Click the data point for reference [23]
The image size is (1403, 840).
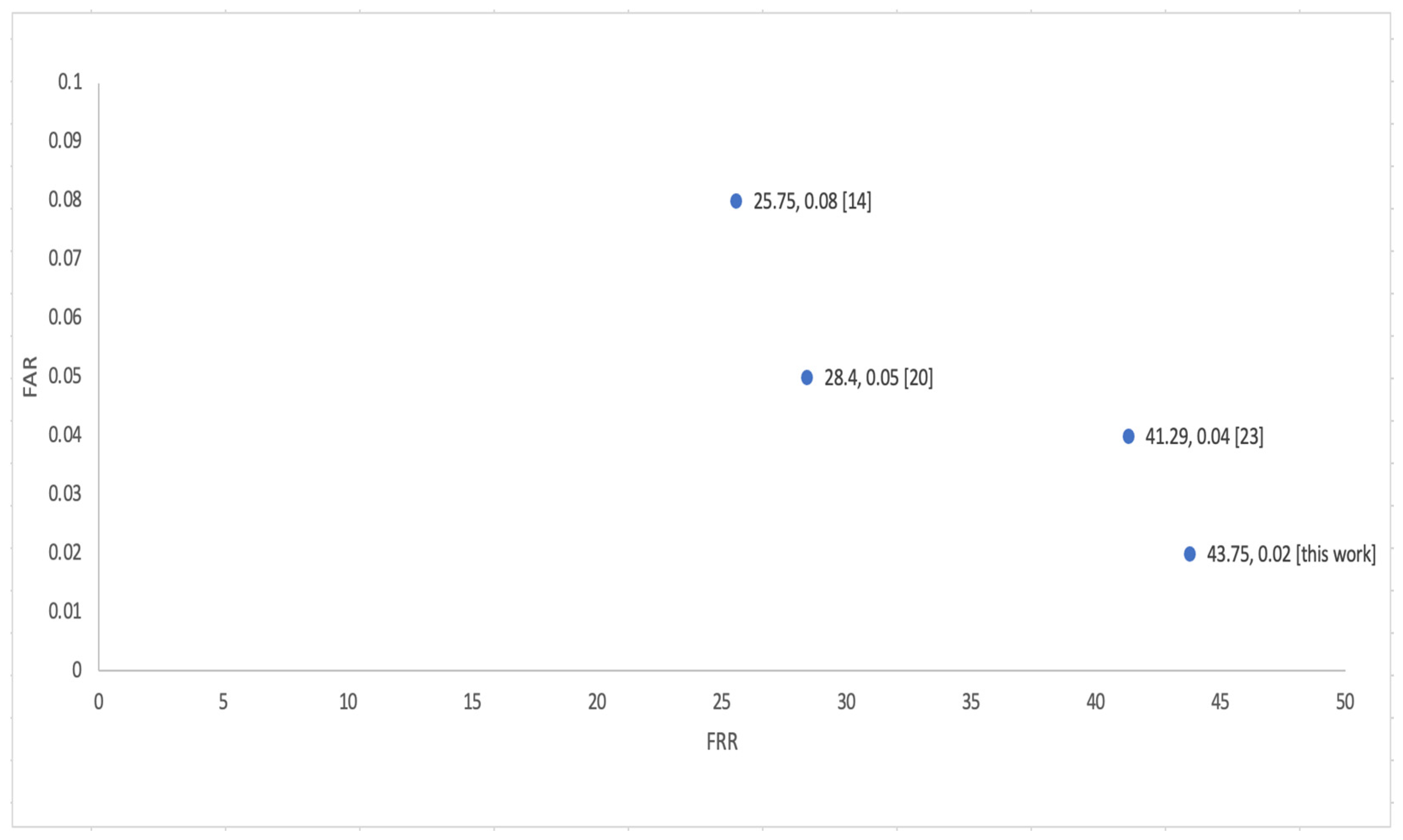(1128, 437)
